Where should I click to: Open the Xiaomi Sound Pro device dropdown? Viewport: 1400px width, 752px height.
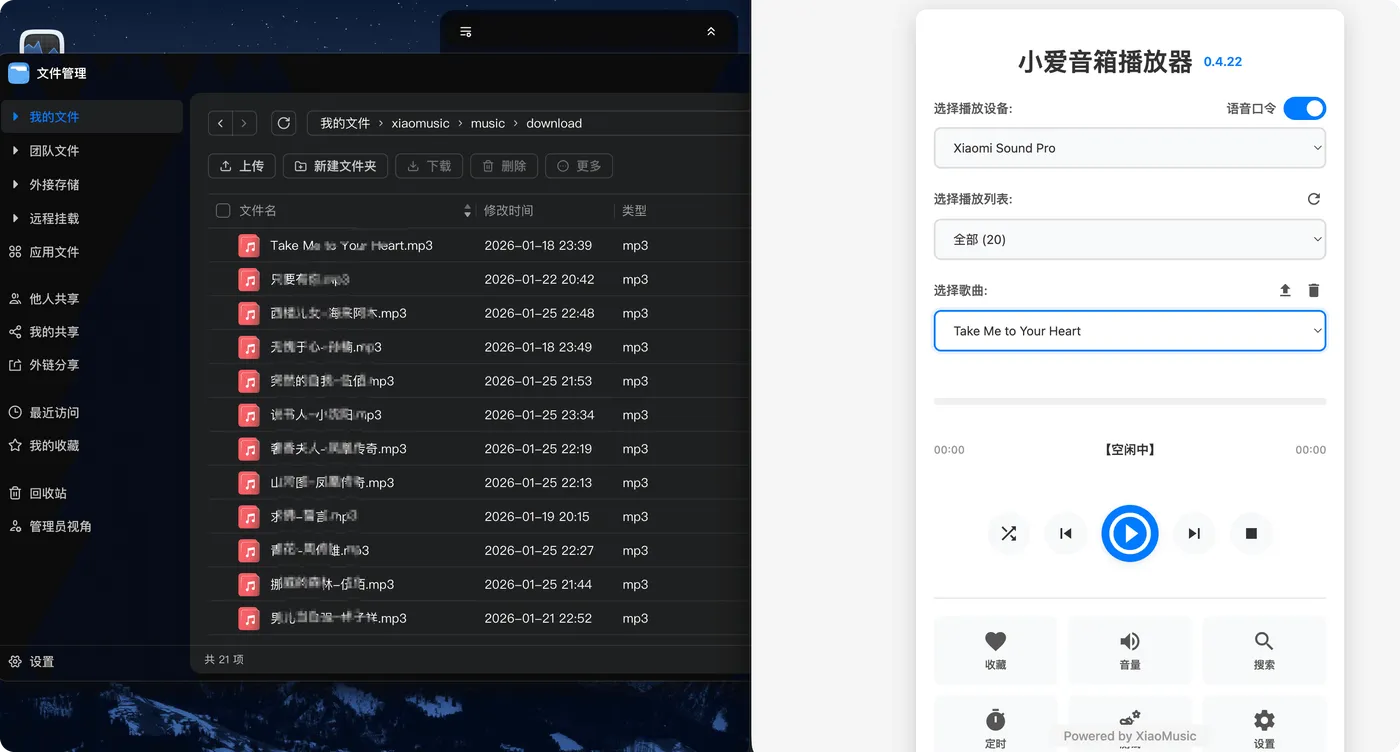pyautogui.click(x=1130, y=148)
